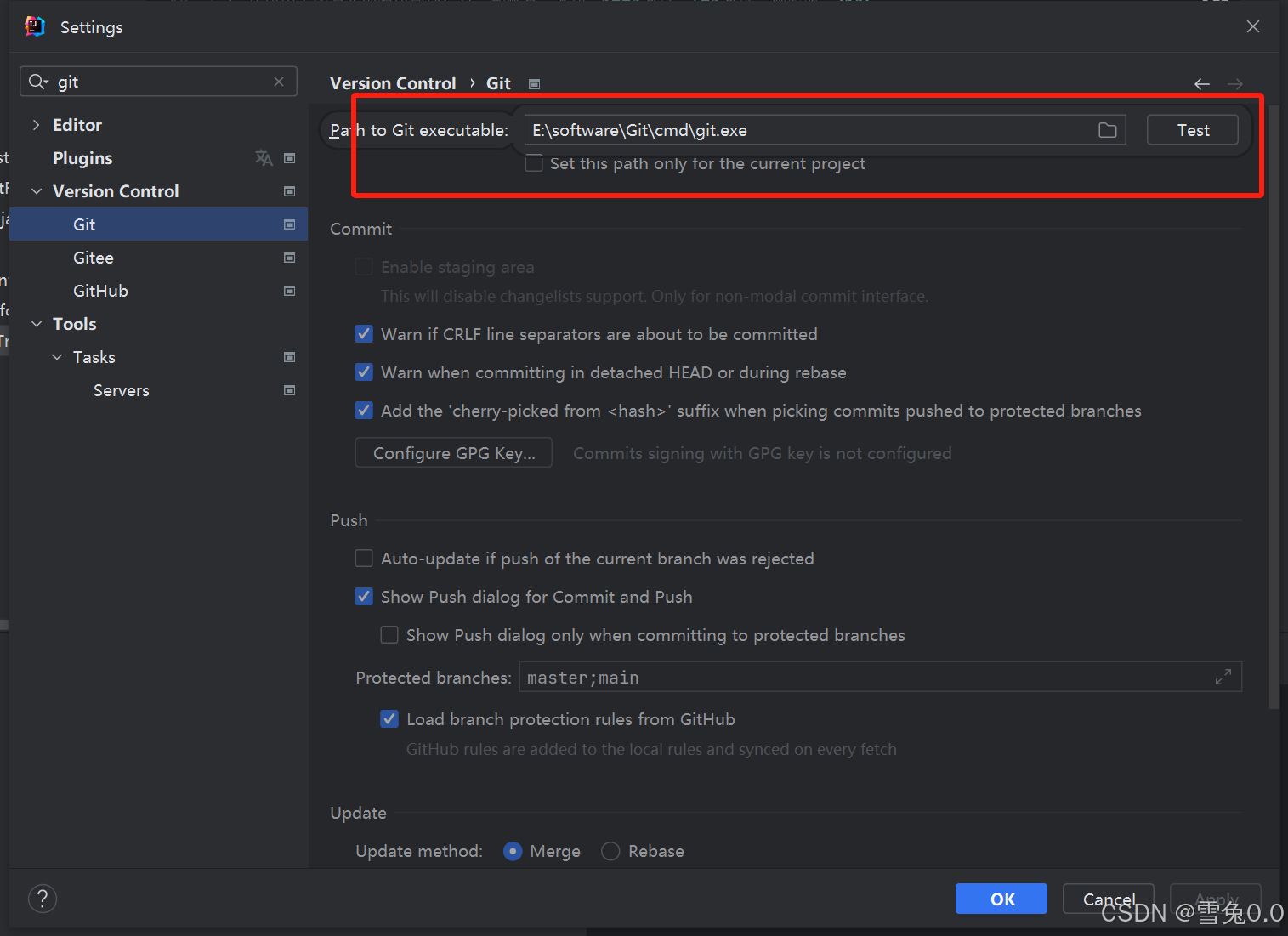1288x936 pixels.
Task: Click the Servers row marker icon
Action: pos(289,390)
